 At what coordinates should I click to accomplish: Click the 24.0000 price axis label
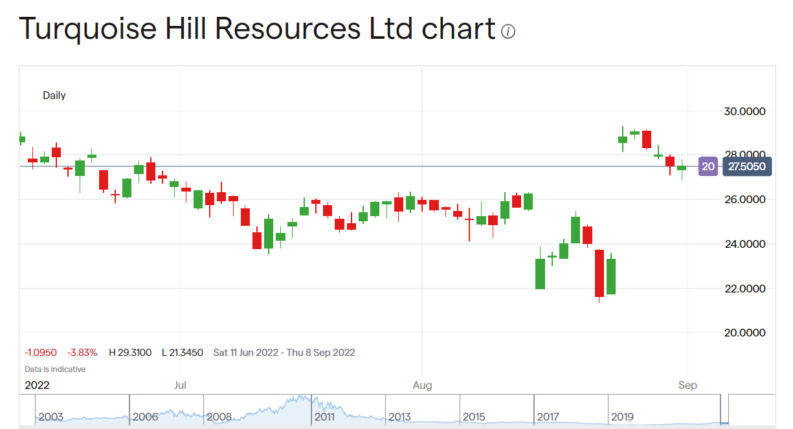coord(744,244)
